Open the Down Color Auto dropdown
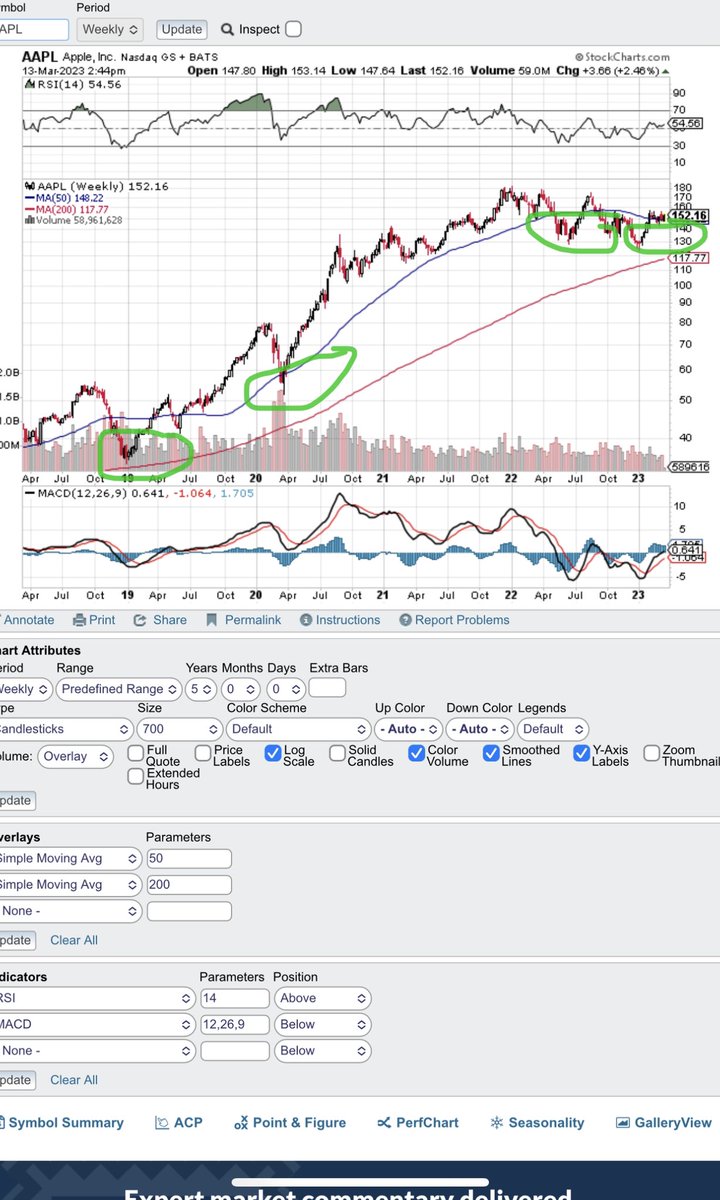720x1200 pixels. tap(481, 729)
